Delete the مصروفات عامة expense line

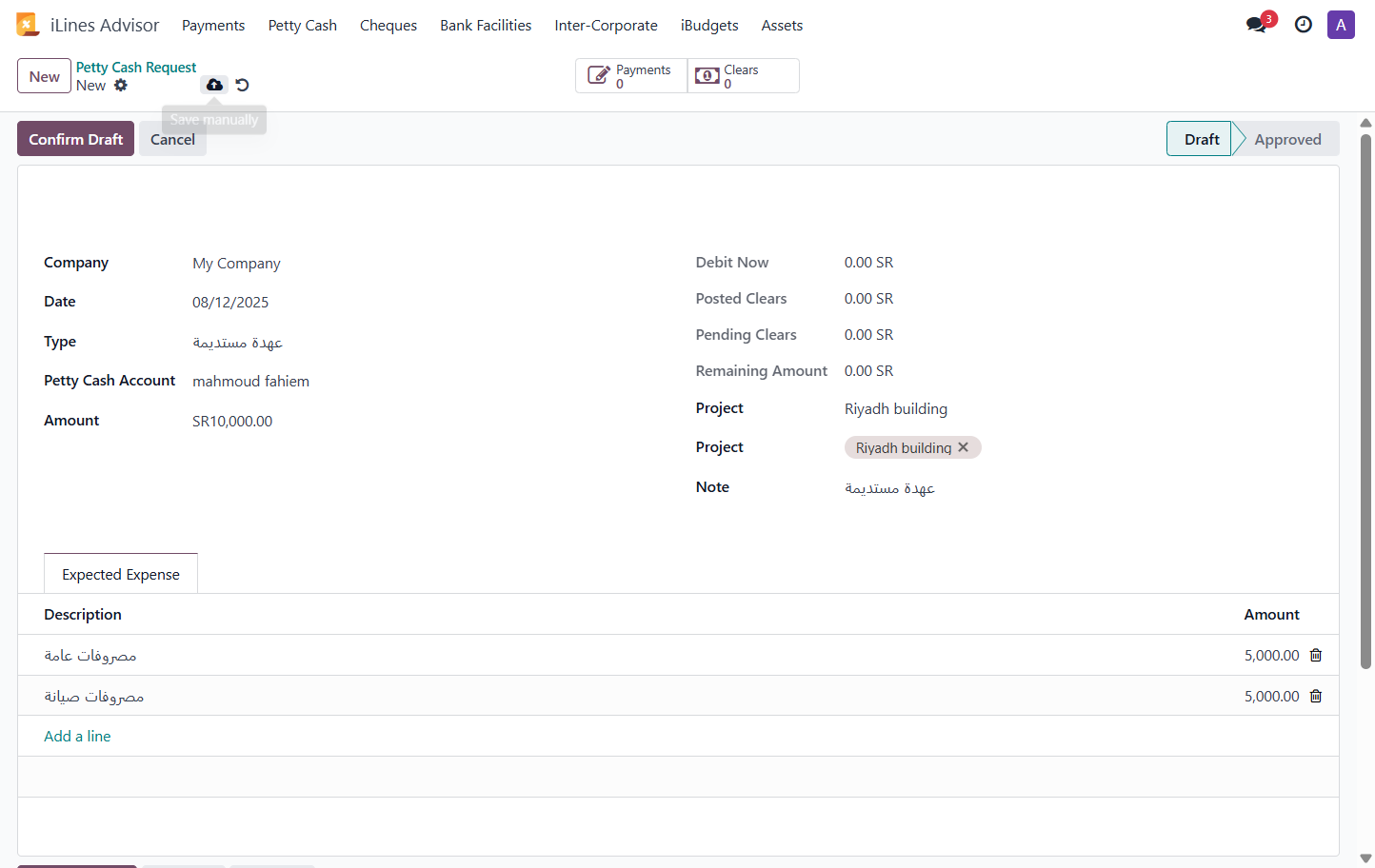tap(1316, 655)
